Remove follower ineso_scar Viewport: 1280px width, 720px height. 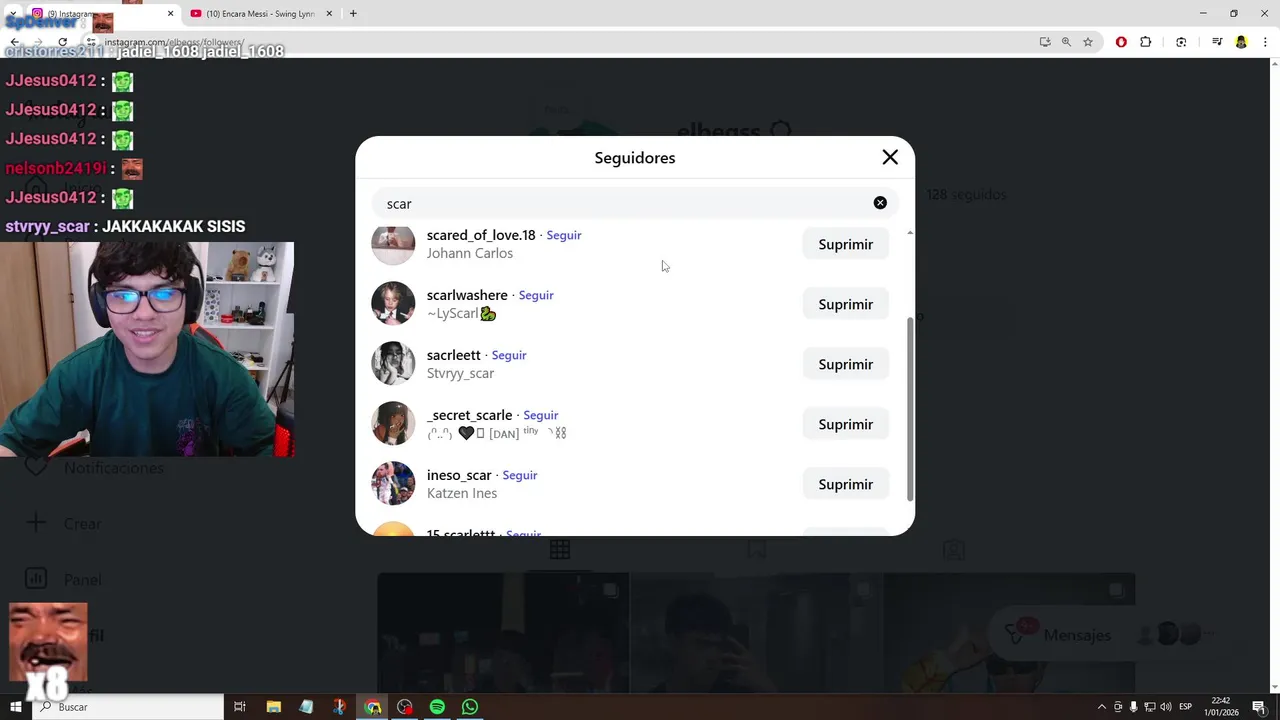coord(846,484)
